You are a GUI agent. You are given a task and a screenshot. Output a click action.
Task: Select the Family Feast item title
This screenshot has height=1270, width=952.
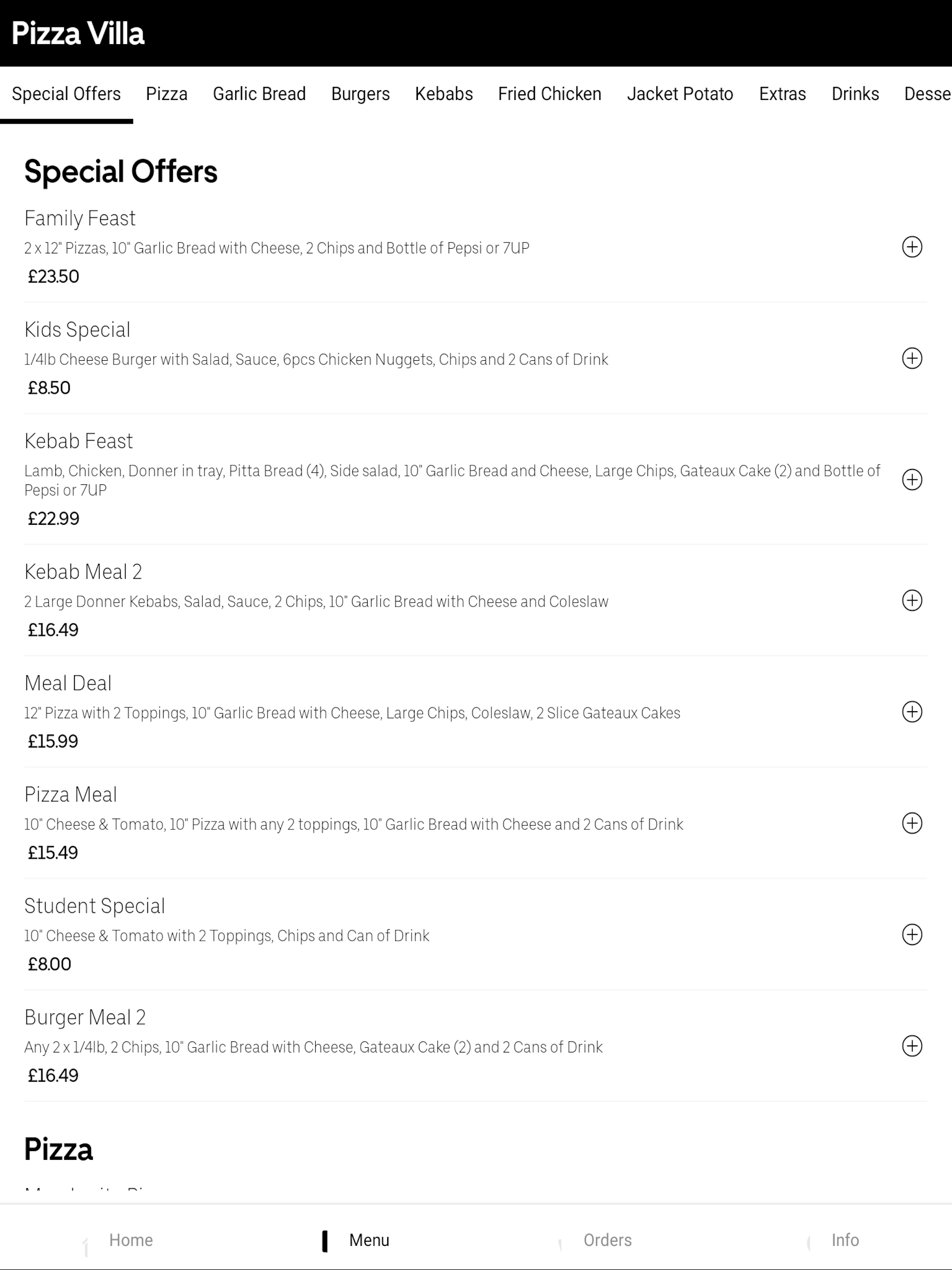coord(80,218)
